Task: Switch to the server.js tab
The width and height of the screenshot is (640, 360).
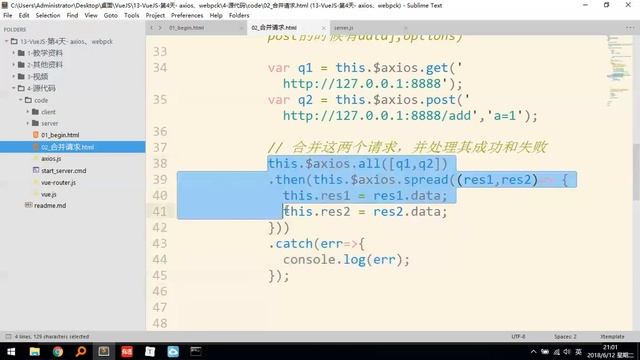Action: point(343,28)
